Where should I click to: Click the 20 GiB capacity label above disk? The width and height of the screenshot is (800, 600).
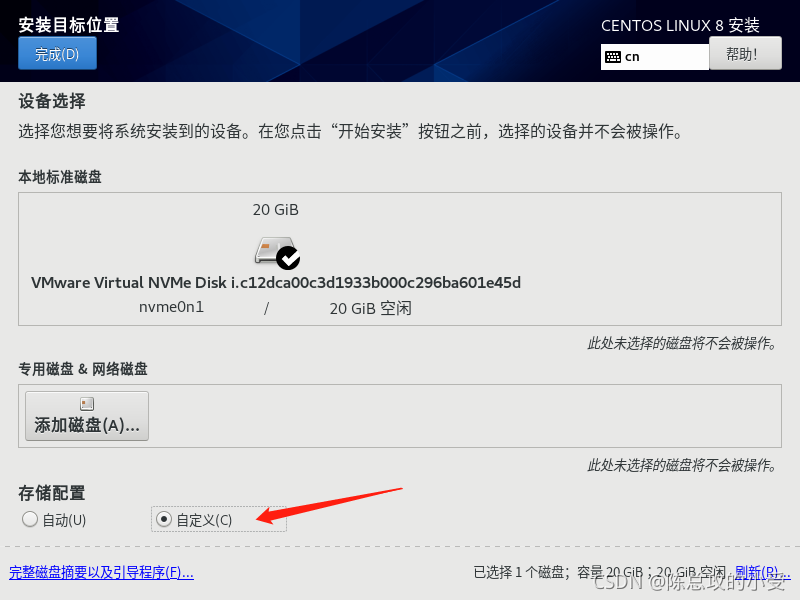276,210
